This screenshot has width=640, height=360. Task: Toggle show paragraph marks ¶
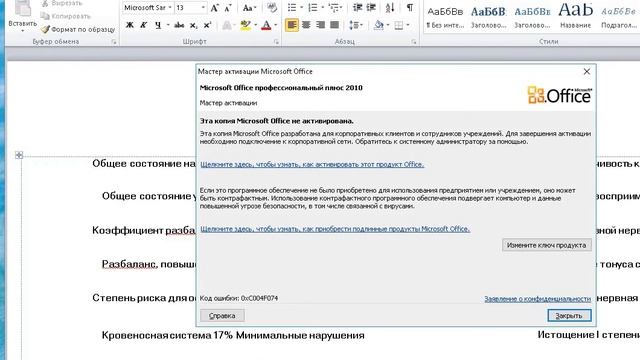[410, 8]
